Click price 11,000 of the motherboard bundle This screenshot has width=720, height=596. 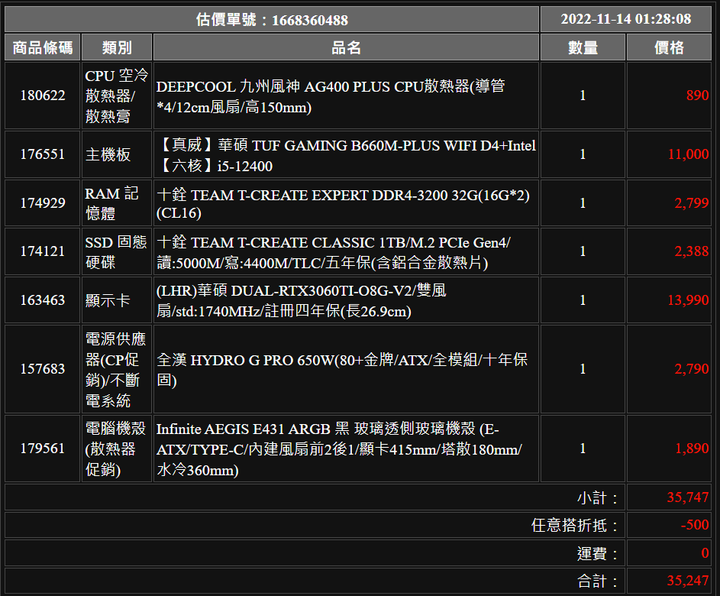click(688, 154)
